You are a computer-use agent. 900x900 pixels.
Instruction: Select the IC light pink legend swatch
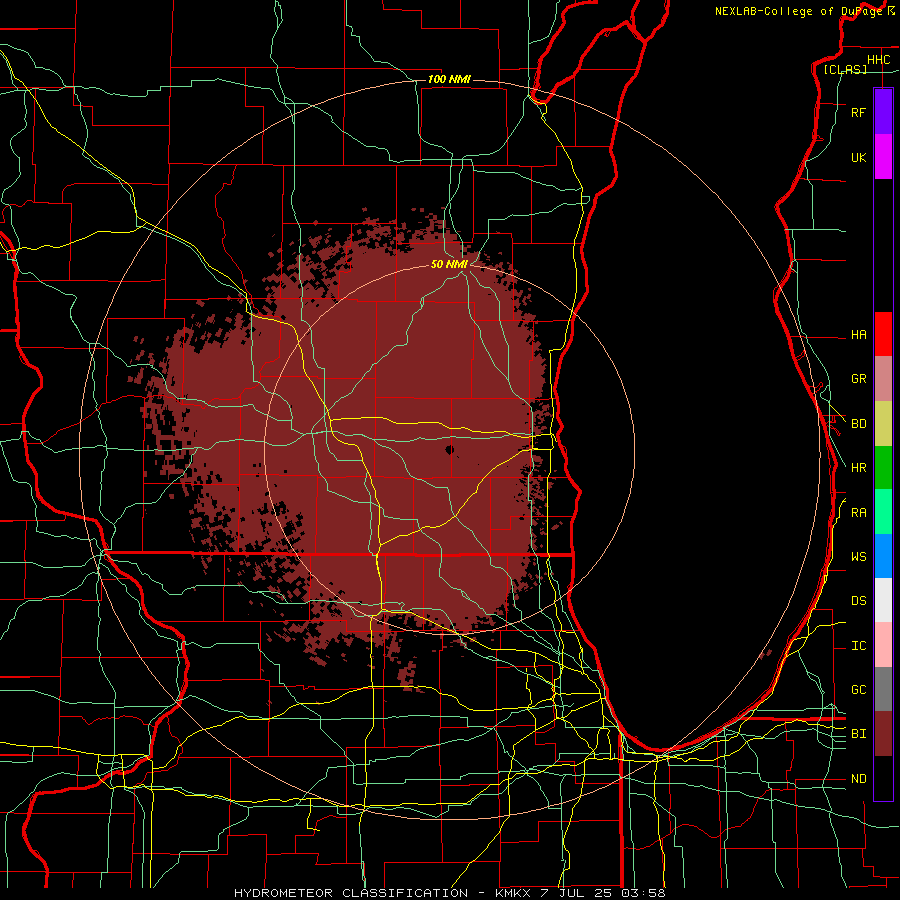pos(883,645)
